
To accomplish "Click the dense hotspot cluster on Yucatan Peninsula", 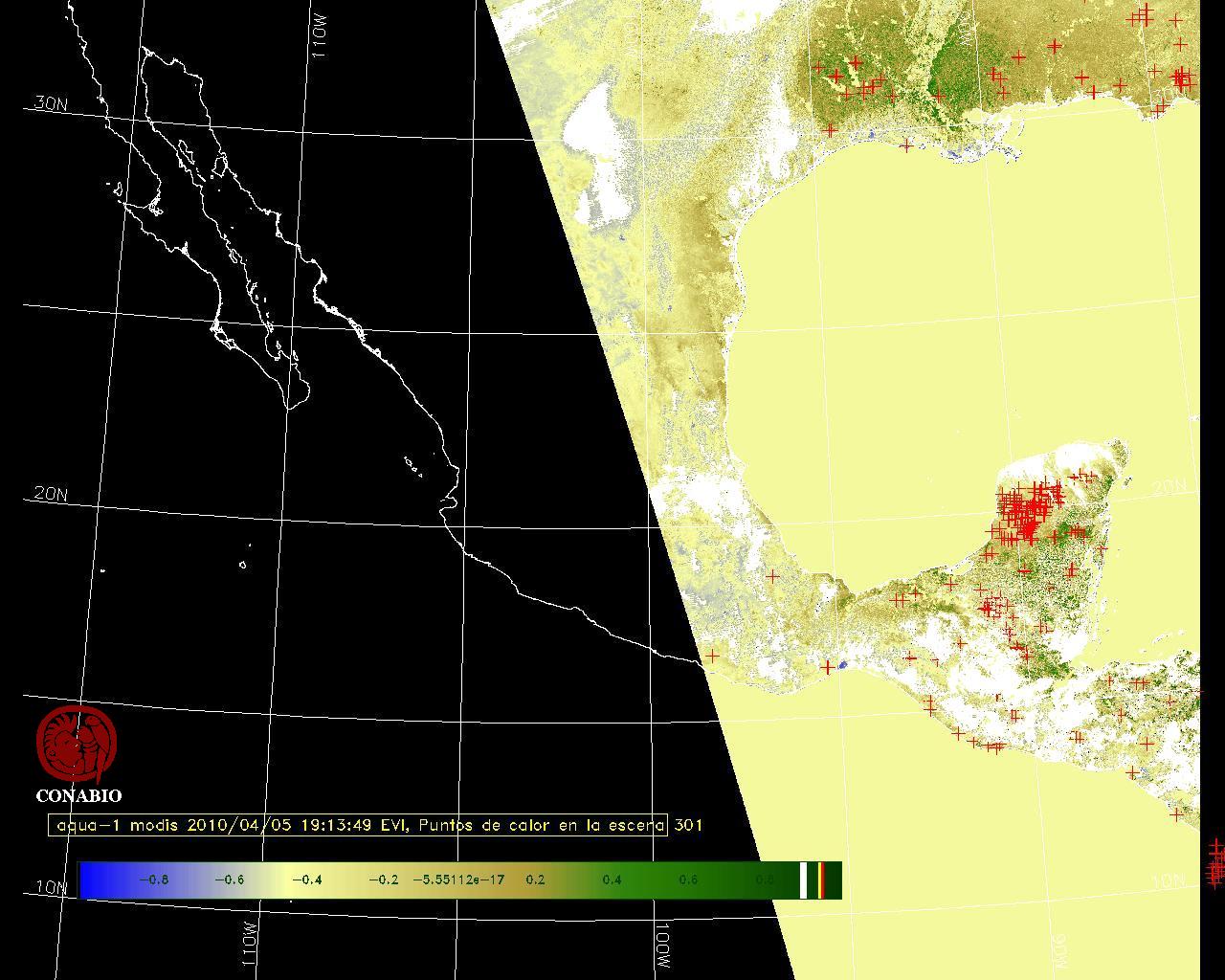I will click(x=1026, y=512).
